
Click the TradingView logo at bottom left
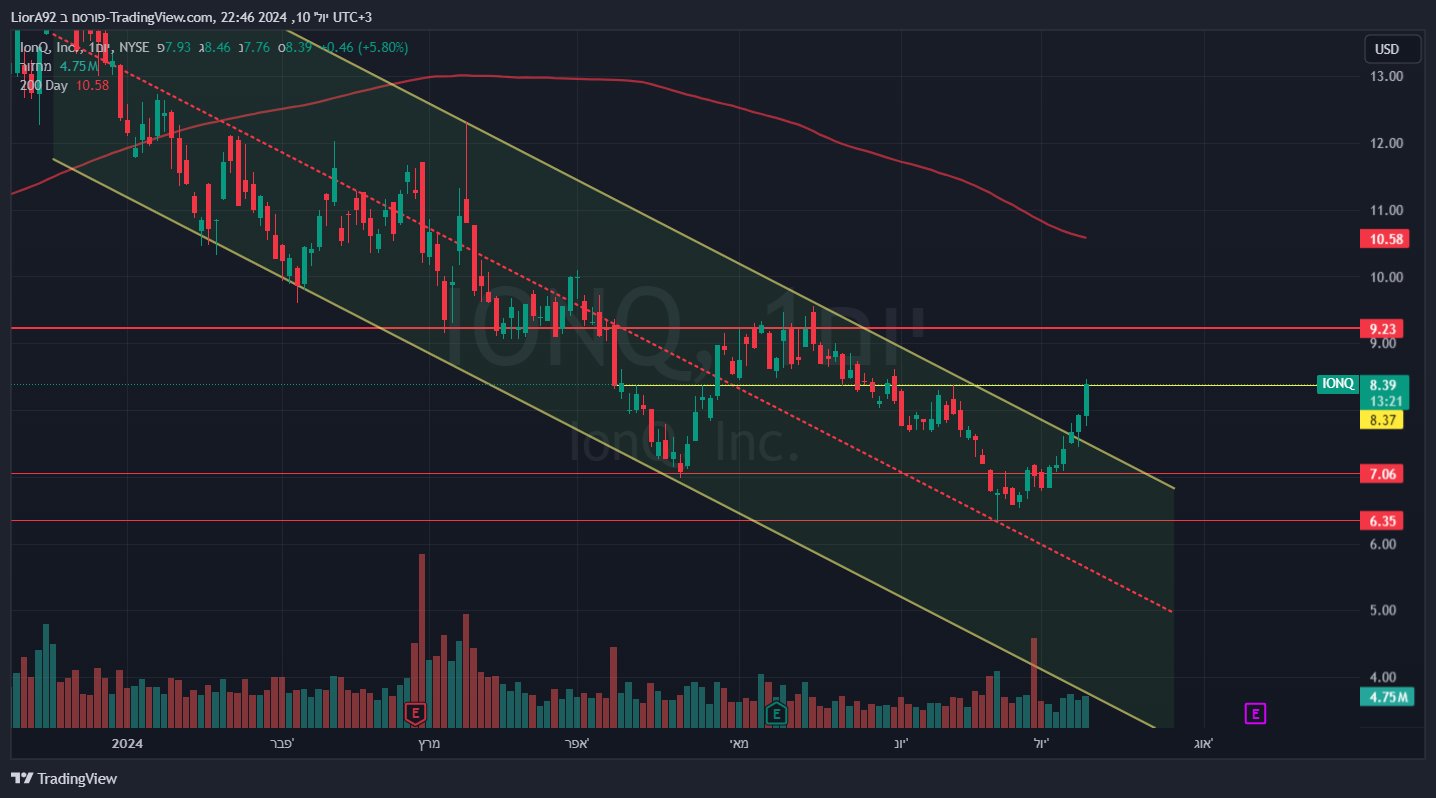click(x=64, y=778)
